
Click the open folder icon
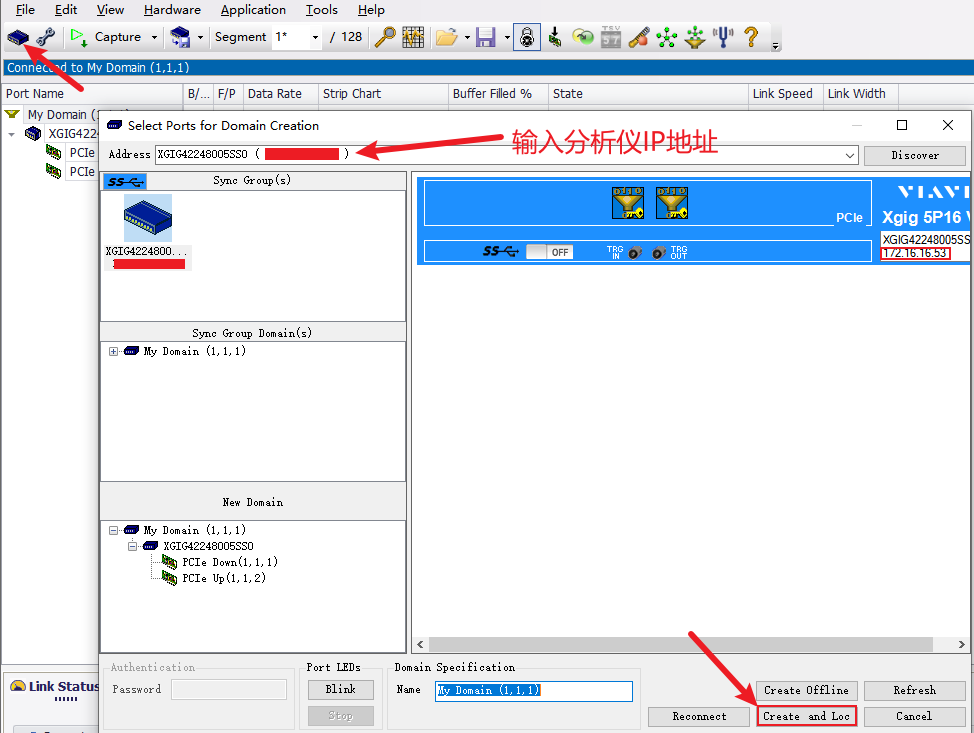(446, 37)
